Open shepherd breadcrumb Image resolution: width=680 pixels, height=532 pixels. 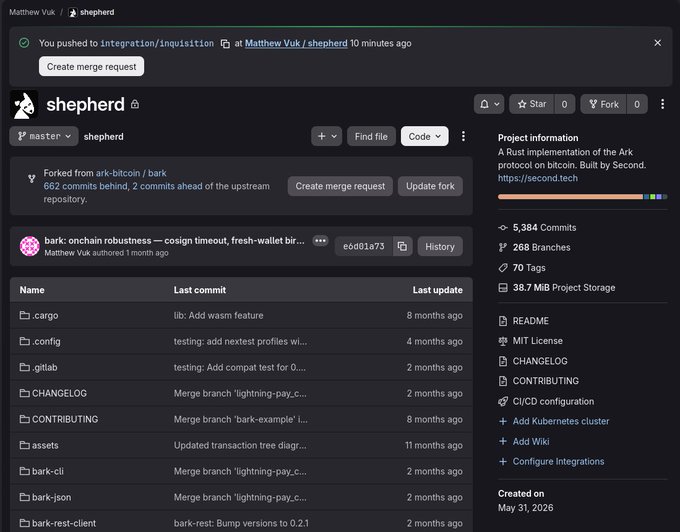tap(92, 12)
